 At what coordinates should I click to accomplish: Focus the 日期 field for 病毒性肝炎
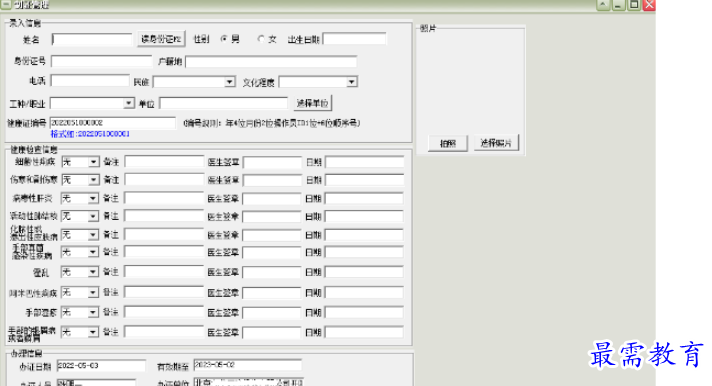point(364,198)
